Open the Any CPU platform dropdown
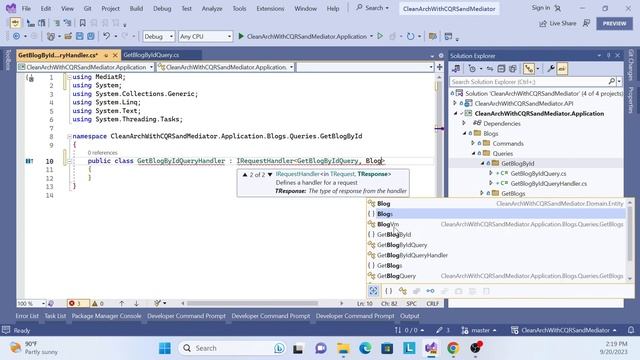The height and width of the screenshot is (360, 640). 205,36
